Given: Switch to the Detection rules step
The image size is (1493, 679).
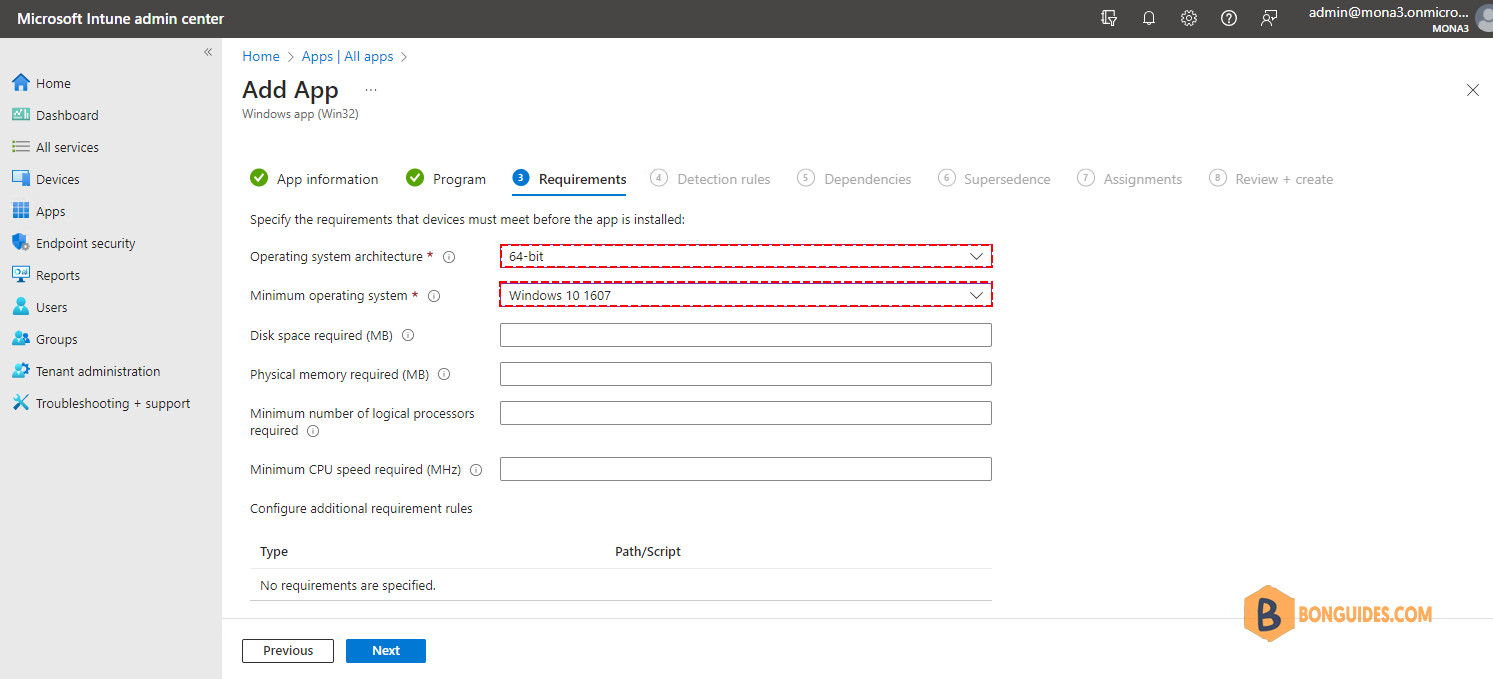Looking at the screenshot, I should click(710, 179).
